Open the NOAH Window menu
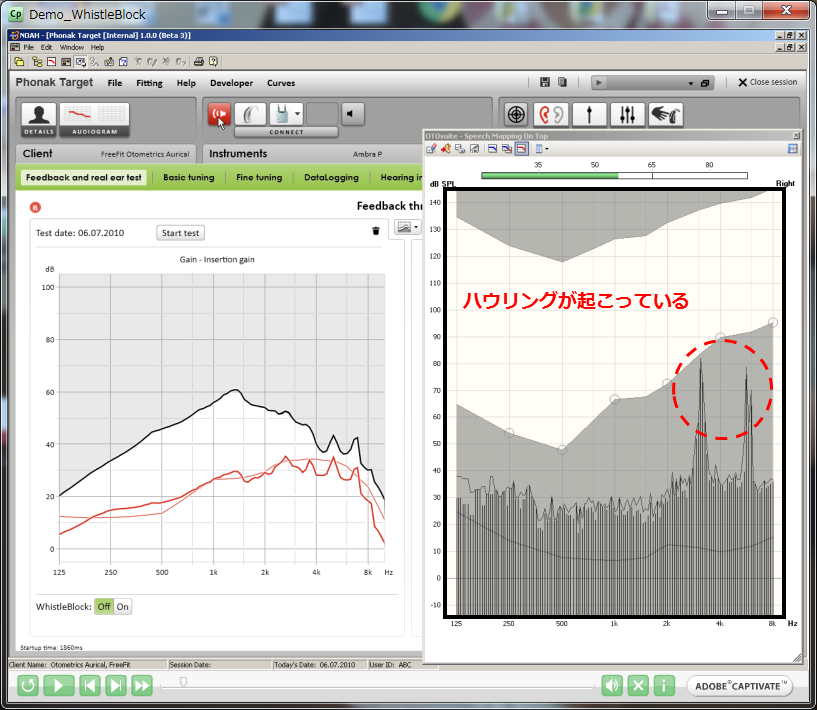The width and height of the screenshot is (817, 710). coord(71,47)
